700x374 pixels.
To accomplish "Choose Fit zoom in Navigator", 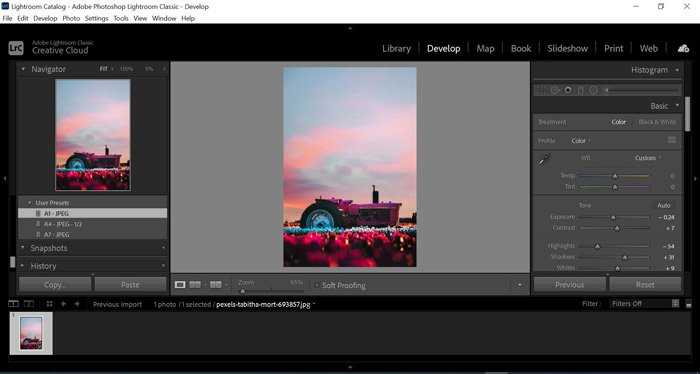I will coord(104,69).
